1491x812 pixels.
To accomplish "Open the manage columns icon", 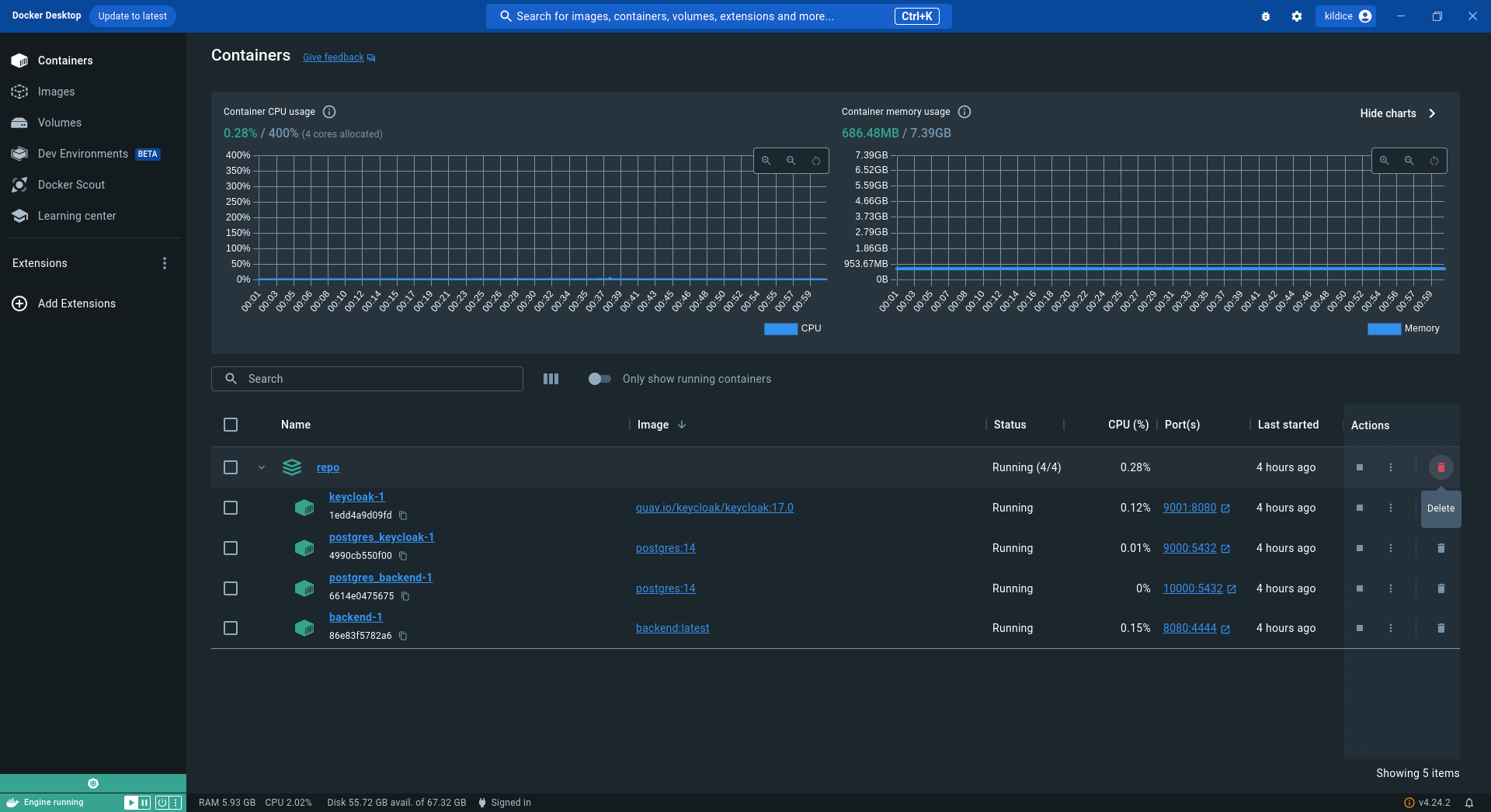I will point(551,379).
